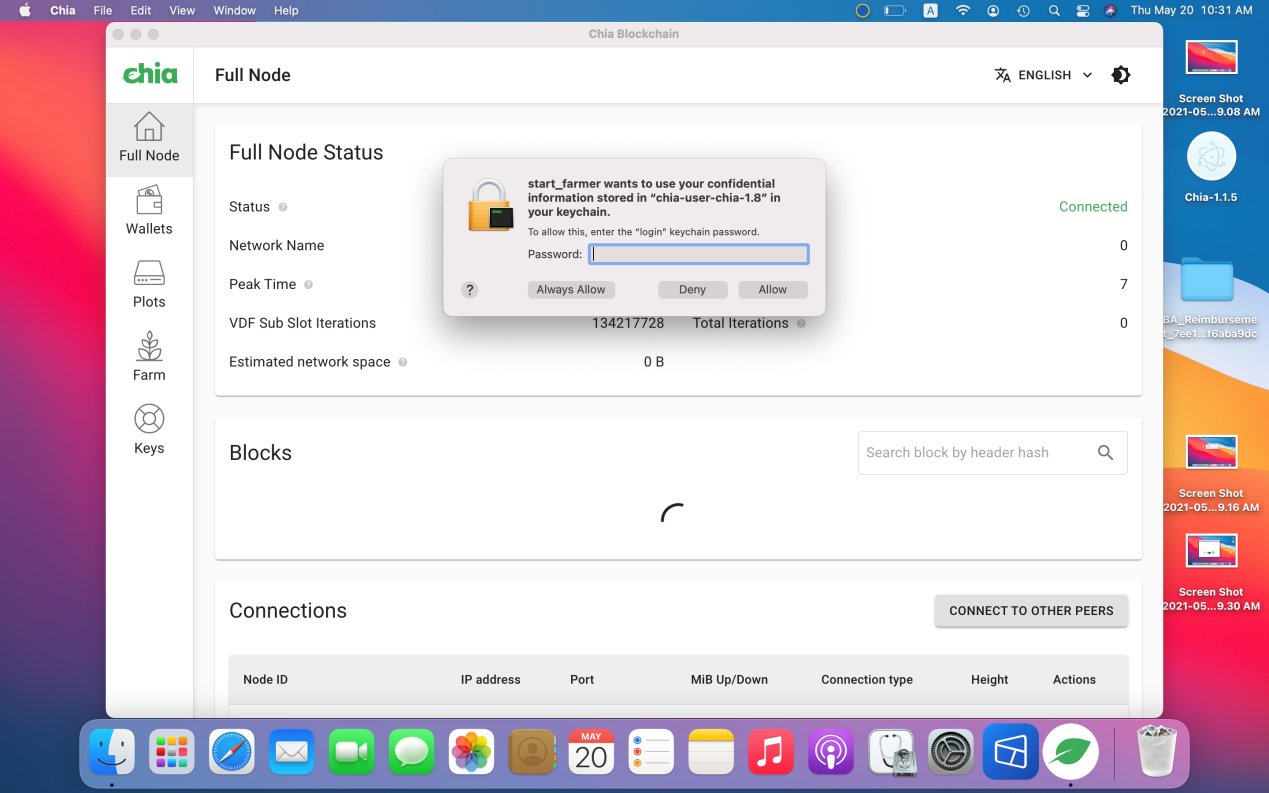Click the Chia logo in sidebar
1269x793 pixels.
pyautogui.click(x=150, y=74)
